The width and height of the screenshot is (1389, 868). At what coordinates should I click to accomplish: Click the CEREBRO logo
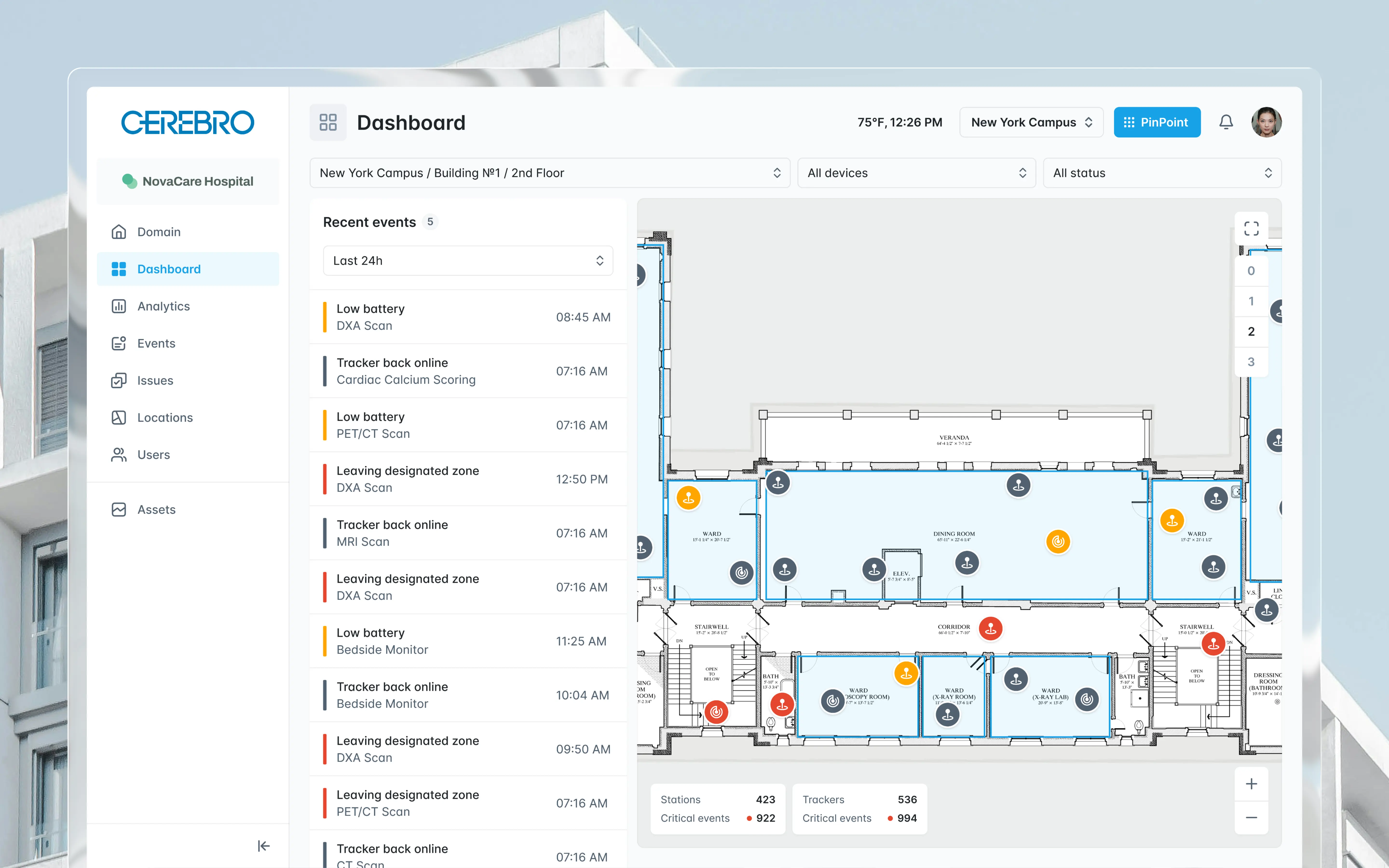point(188,122)
